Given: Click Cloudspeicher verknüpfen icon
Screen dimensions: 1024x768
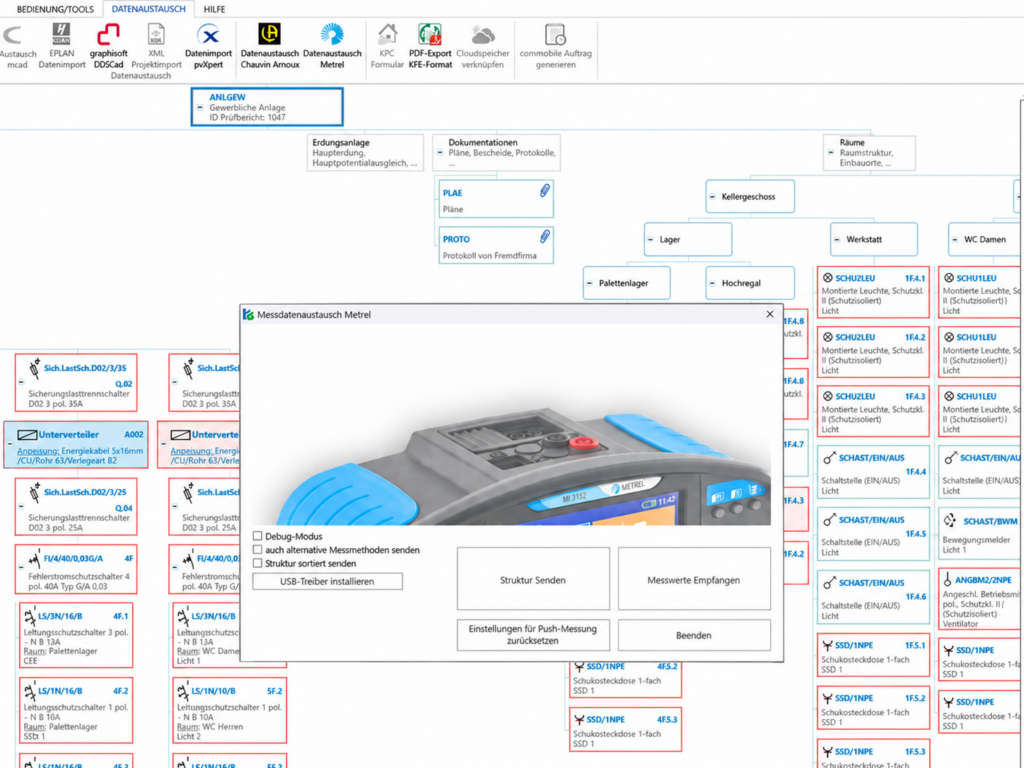Looking at the screenshot, I should [x=483, y=35].
